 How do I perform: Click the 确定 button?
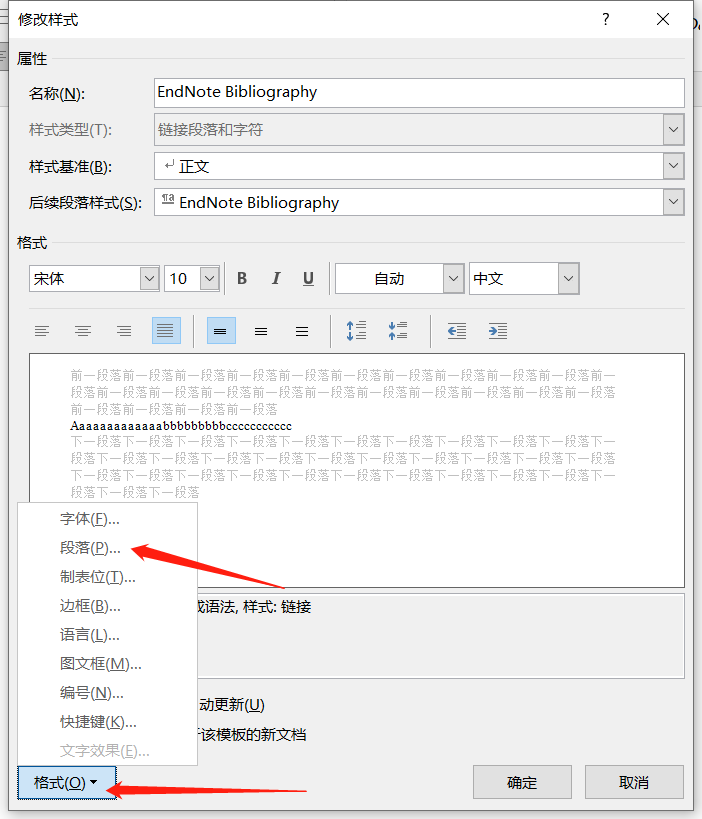pyautogui.click(x=522, y=782)
